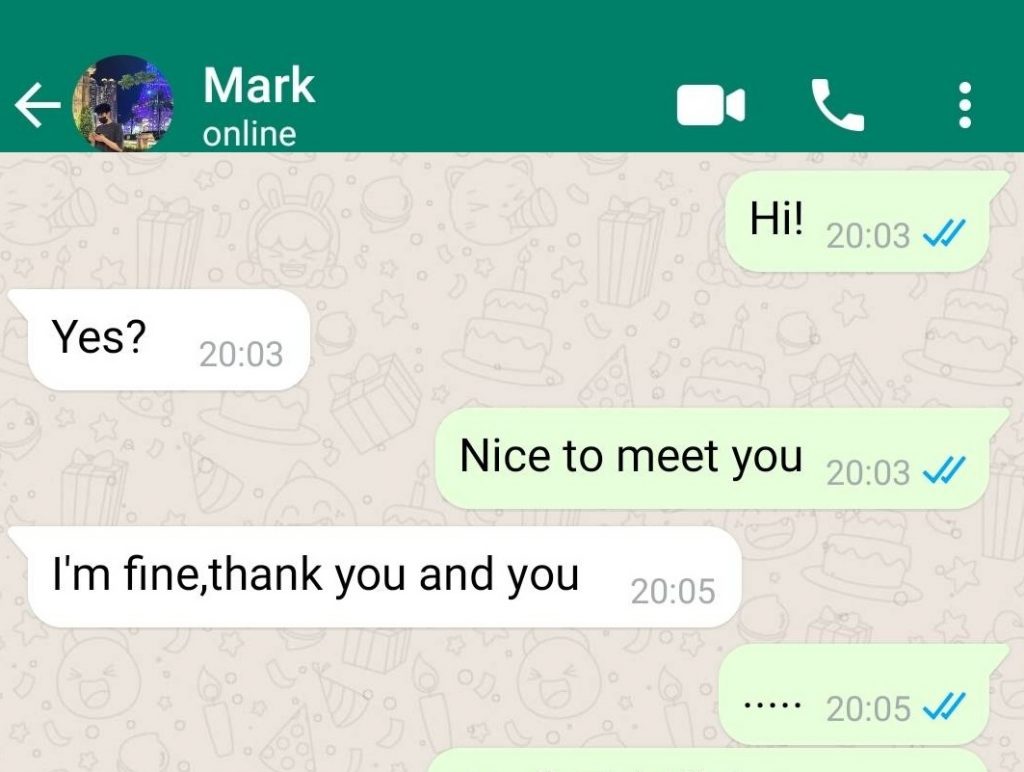The width and height of the screenshot is (1024, 772).
Task: Tap the online status text
Action: pyautogui.click(x=249, y=135)
